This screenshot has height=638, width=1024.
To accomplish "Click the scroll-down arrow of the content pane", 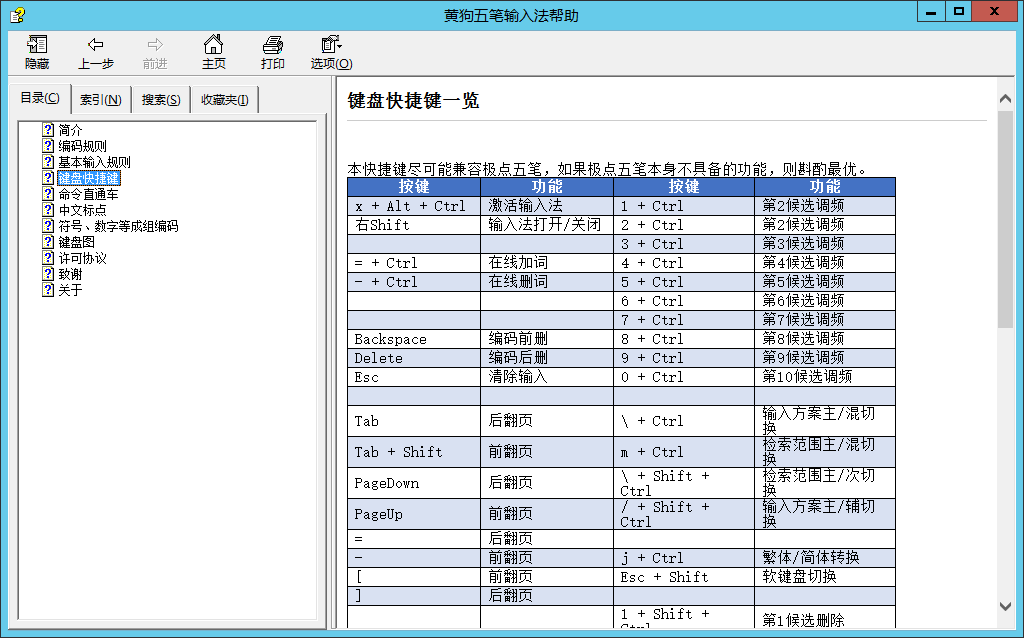I will point(1006,606).
